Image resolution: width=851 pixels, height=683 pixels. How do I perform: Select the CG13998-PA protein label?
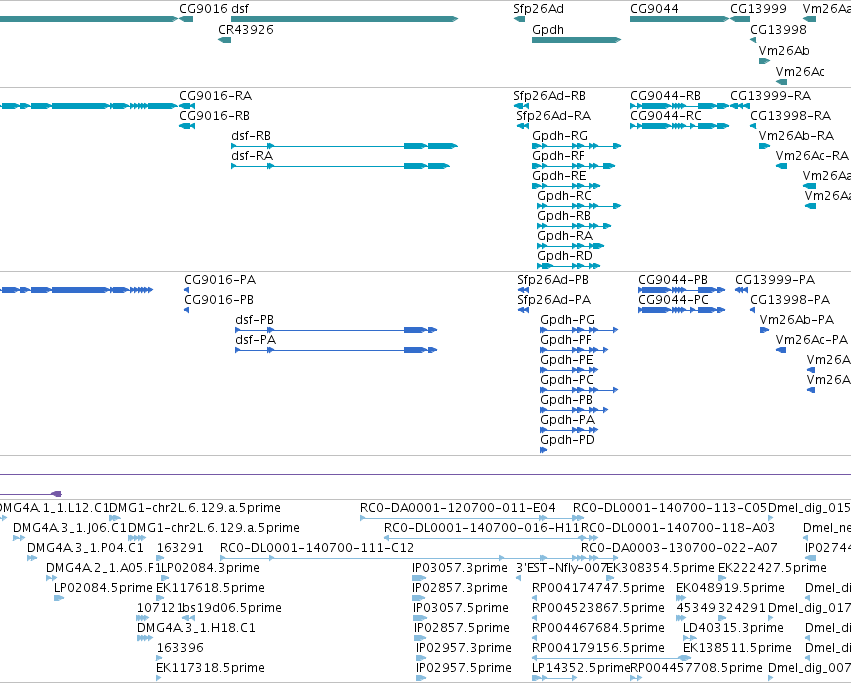point(790,300)
